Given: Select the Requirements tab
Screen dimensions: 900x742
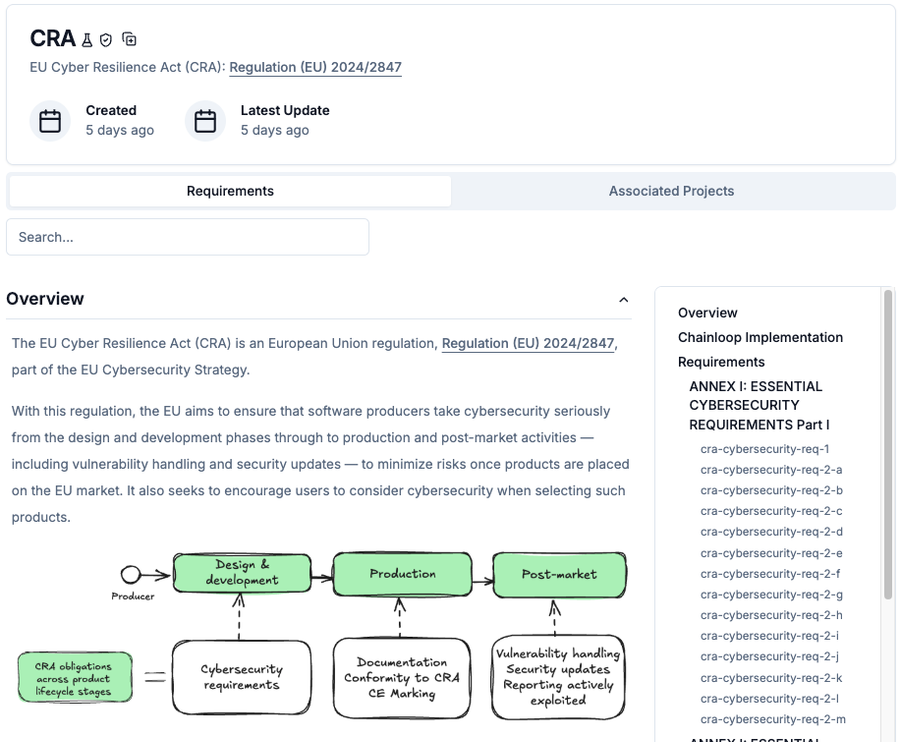Looking at the screenshot, I should [x=230, y=191].
